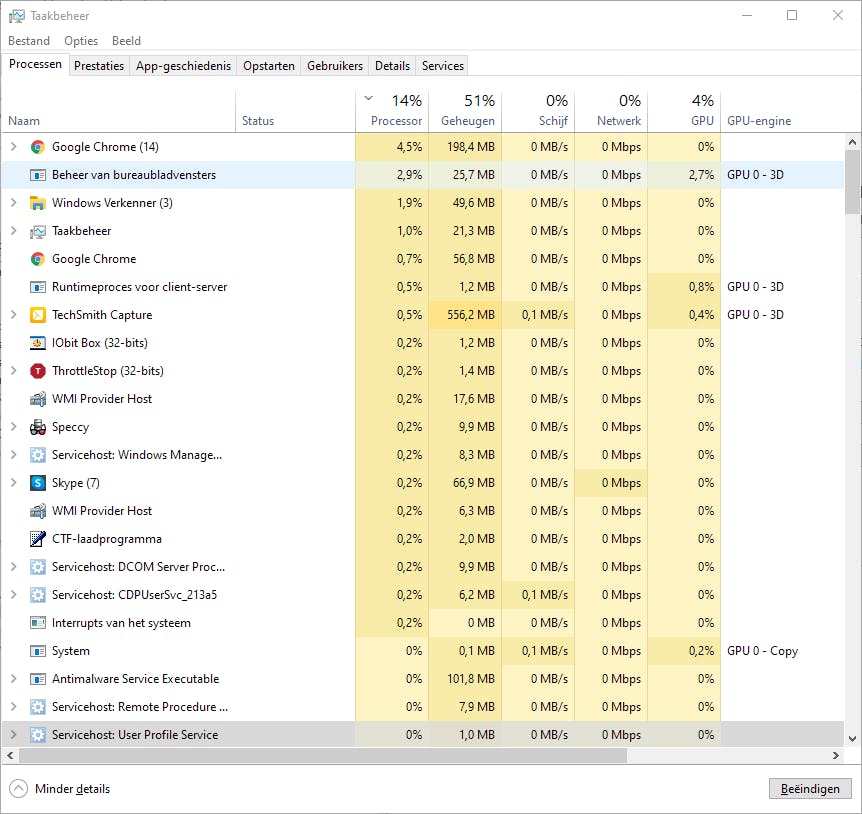Click the Speccy process icon
This screenshot has width=862, height=814.
37,427
